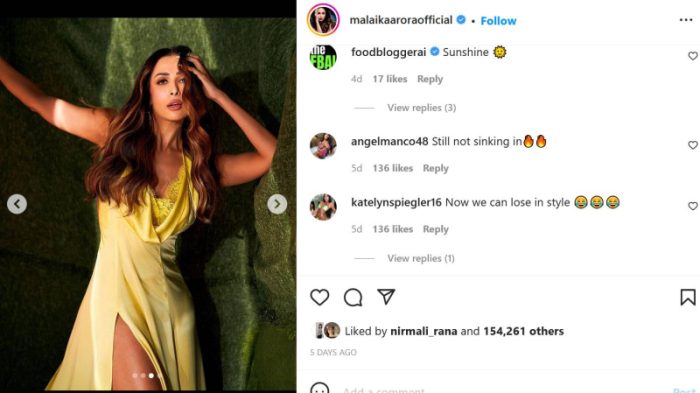Reply to angelmanco48's comment
The image size is (700, 393).
pyautogui.click(x=435, y=168)
